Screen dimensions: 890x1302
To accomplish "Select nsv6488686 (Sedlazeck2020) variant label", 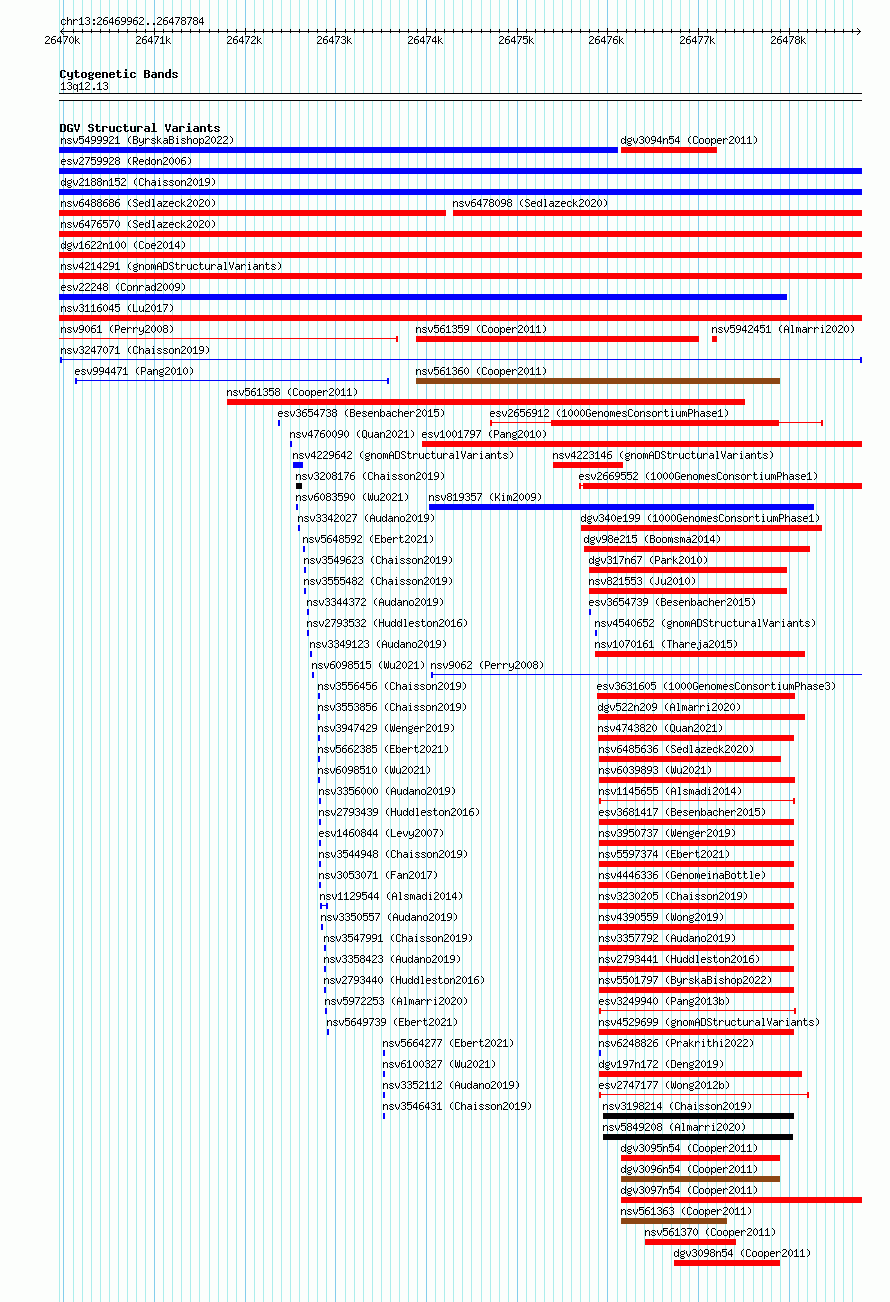I will (137, 203).
